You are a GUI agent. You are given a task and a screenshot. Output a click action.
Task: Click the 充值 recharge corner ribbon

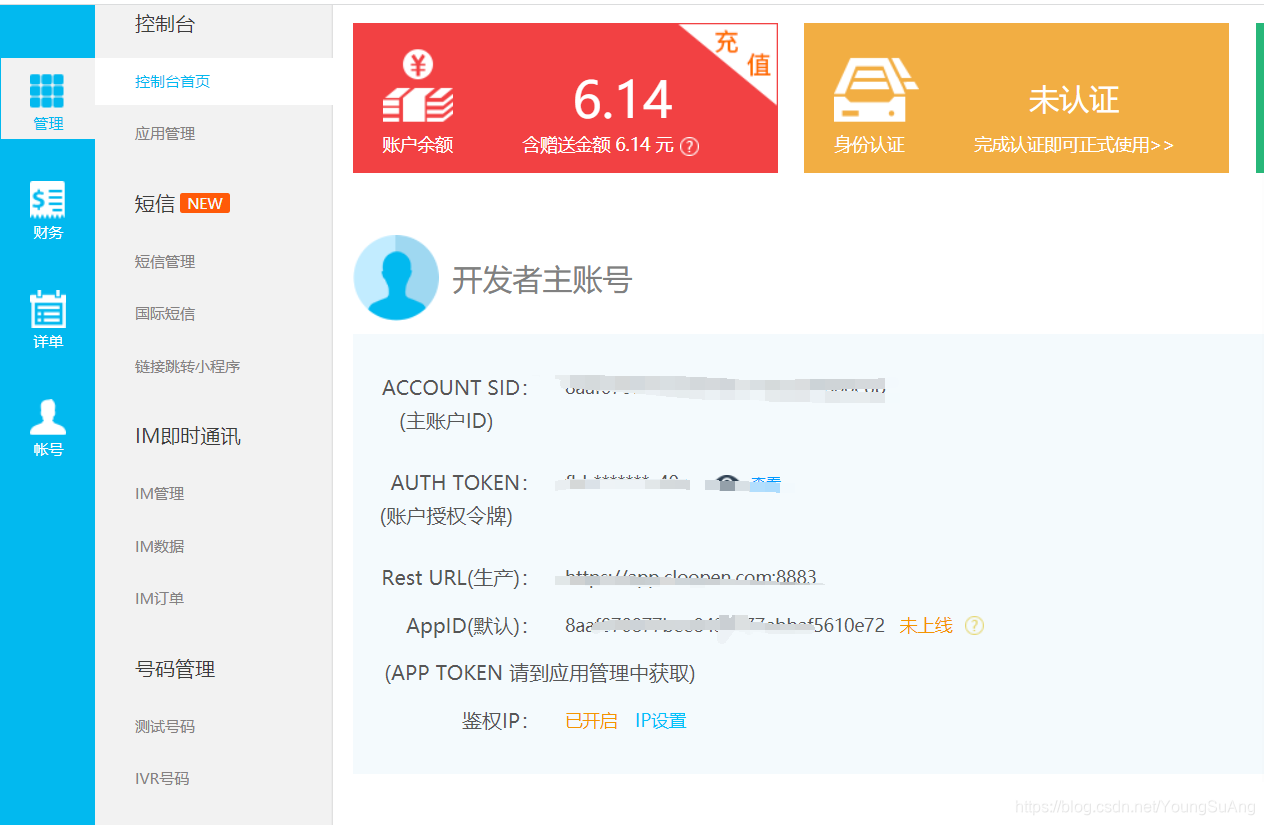coord(742,55)
